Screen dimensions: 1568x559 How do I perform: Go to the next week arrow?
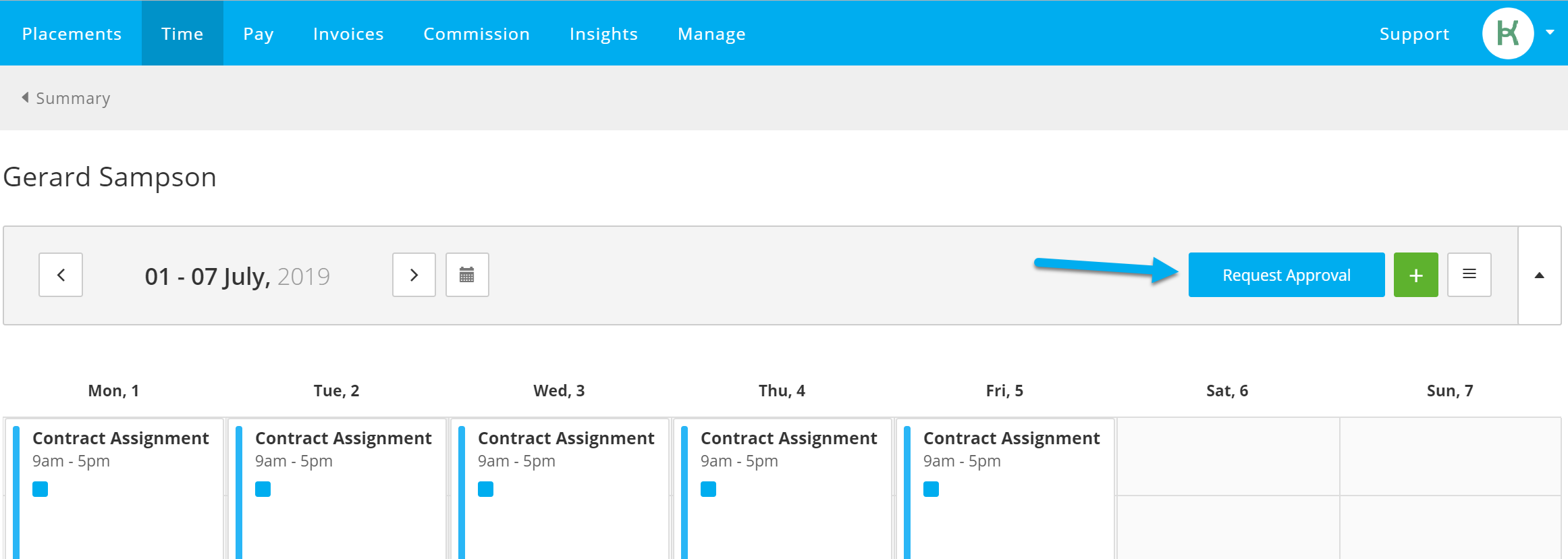[x=414, y=275]
